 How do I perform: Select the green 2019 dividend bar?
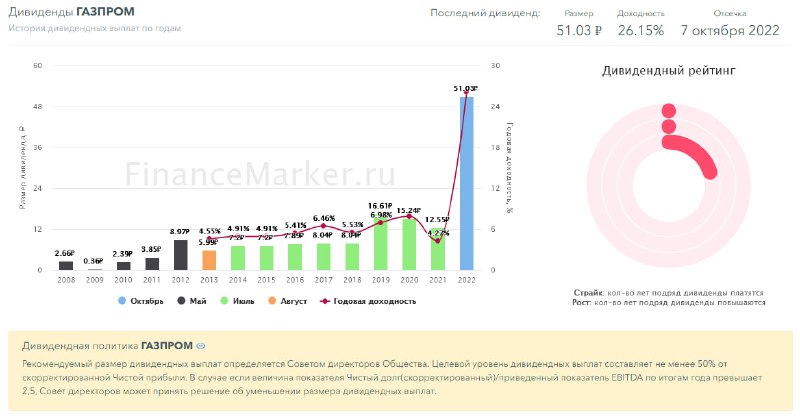tap(381, 242)
